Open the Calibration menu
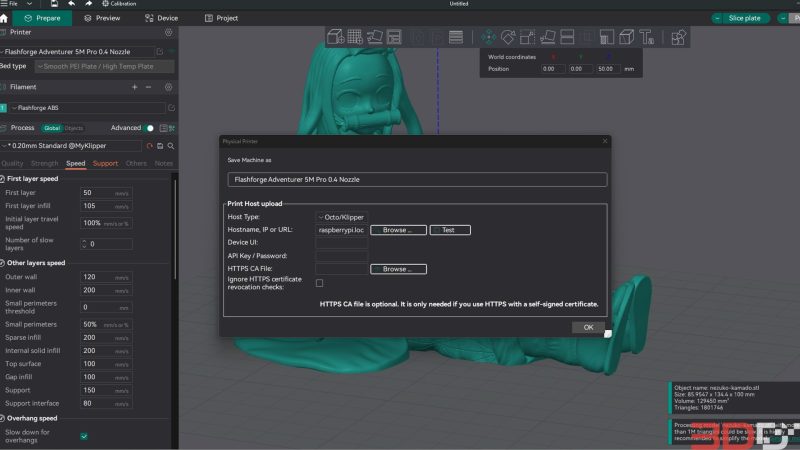Screen dimensions: 800x450 [x=119, y=4]
